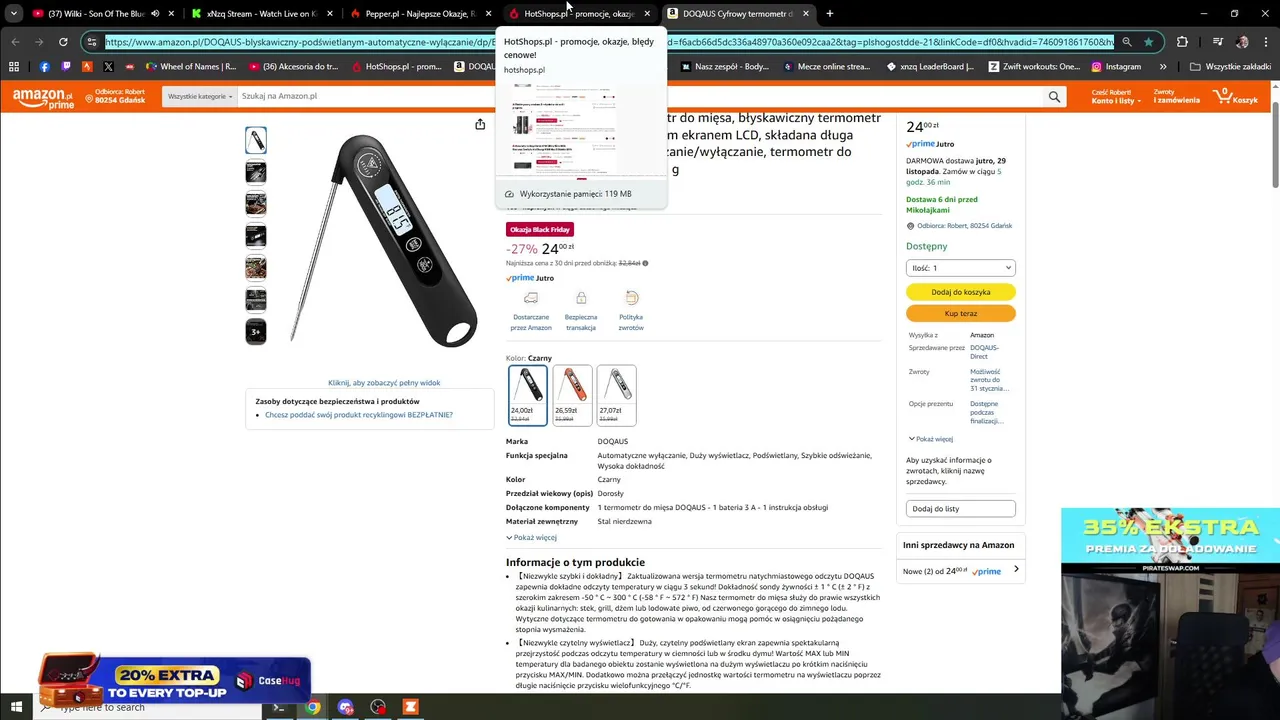Open Facebook bookmark icon in bookmarks bar
1280x720 pixels.
44,67
